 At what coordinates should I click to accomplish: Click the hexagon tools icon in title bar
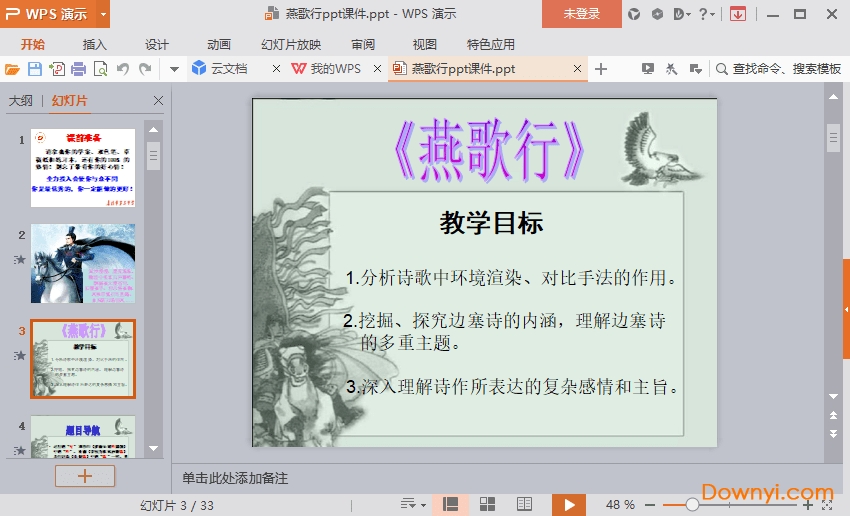click(657, 14)
